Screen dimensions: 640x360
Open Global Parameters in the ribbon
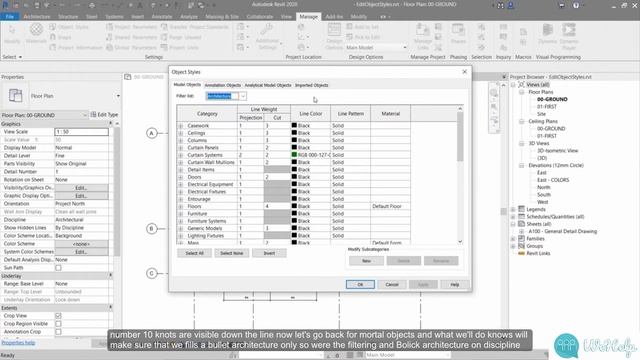(x=131, y=47)
